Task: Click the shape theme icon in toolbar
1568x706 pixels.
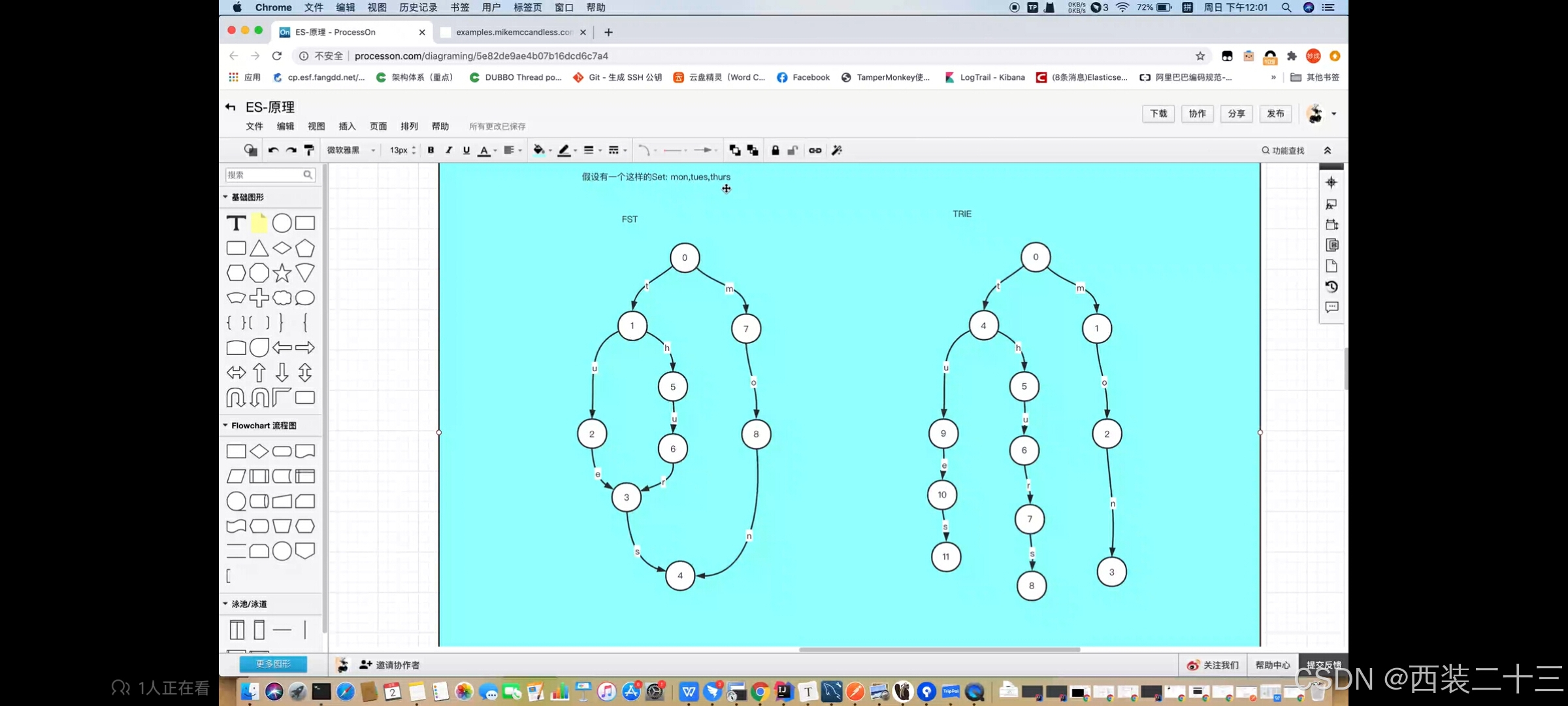Action: click(x=250, y=150)
